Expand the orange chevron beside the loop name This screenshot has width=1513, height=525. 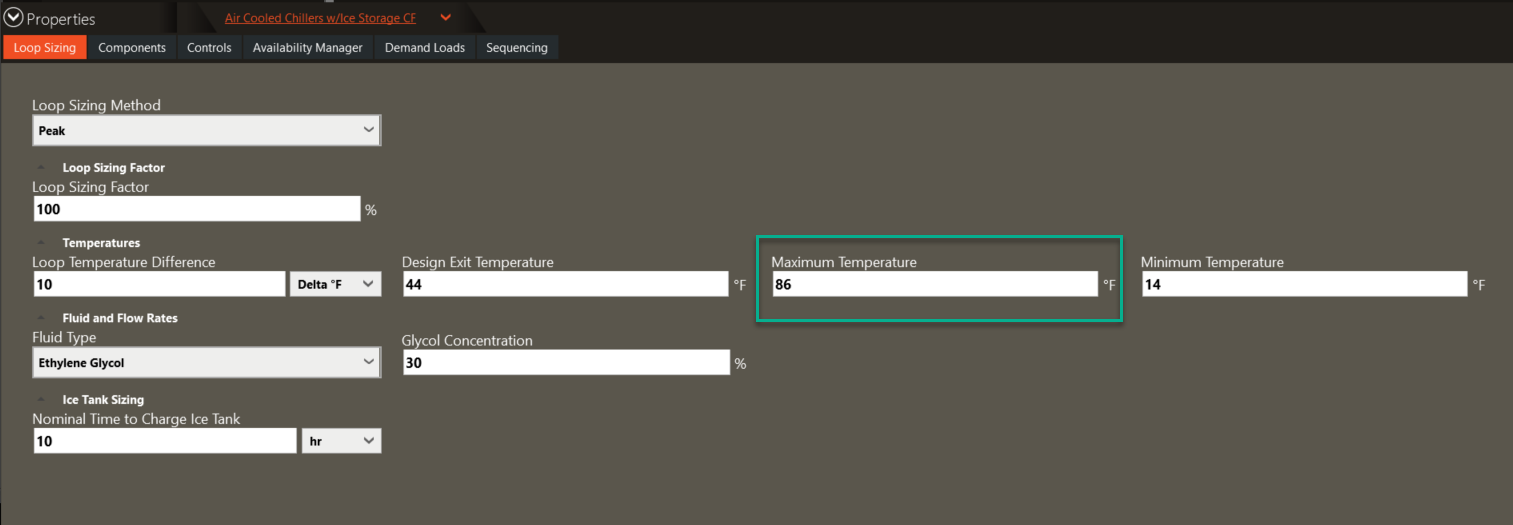tap(446, 17)
